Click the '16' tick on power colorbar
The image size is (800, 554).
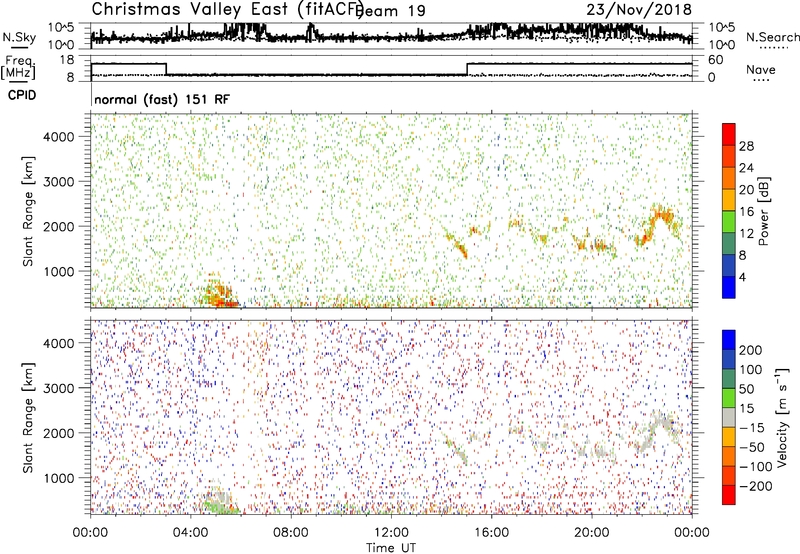click(746, 212)
